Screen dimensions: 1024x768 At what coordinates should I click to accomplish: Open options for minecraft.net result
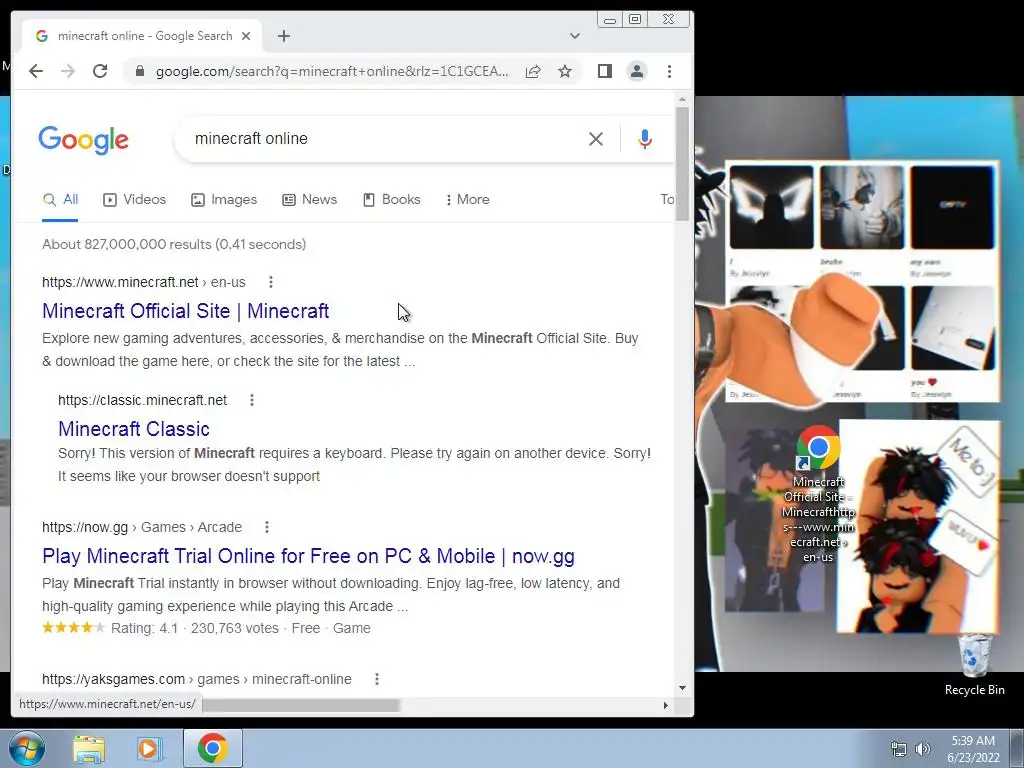pyautogui.click(x=271, y=282)
